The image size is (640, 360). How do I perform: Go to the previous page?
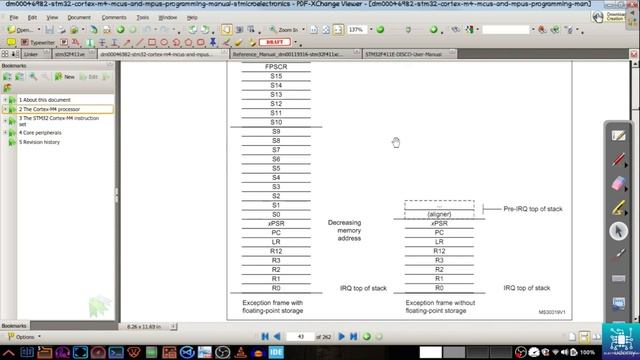point(277,336)
